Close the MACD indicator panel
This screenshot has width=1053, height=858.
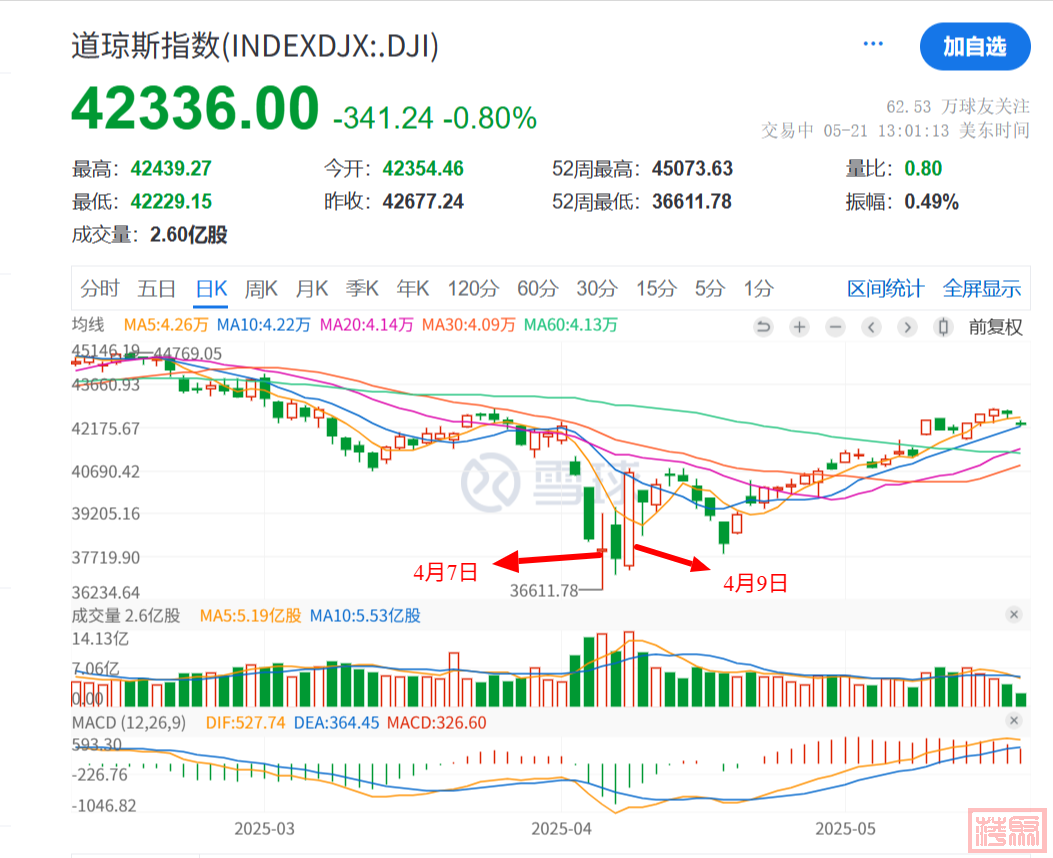1014,721
